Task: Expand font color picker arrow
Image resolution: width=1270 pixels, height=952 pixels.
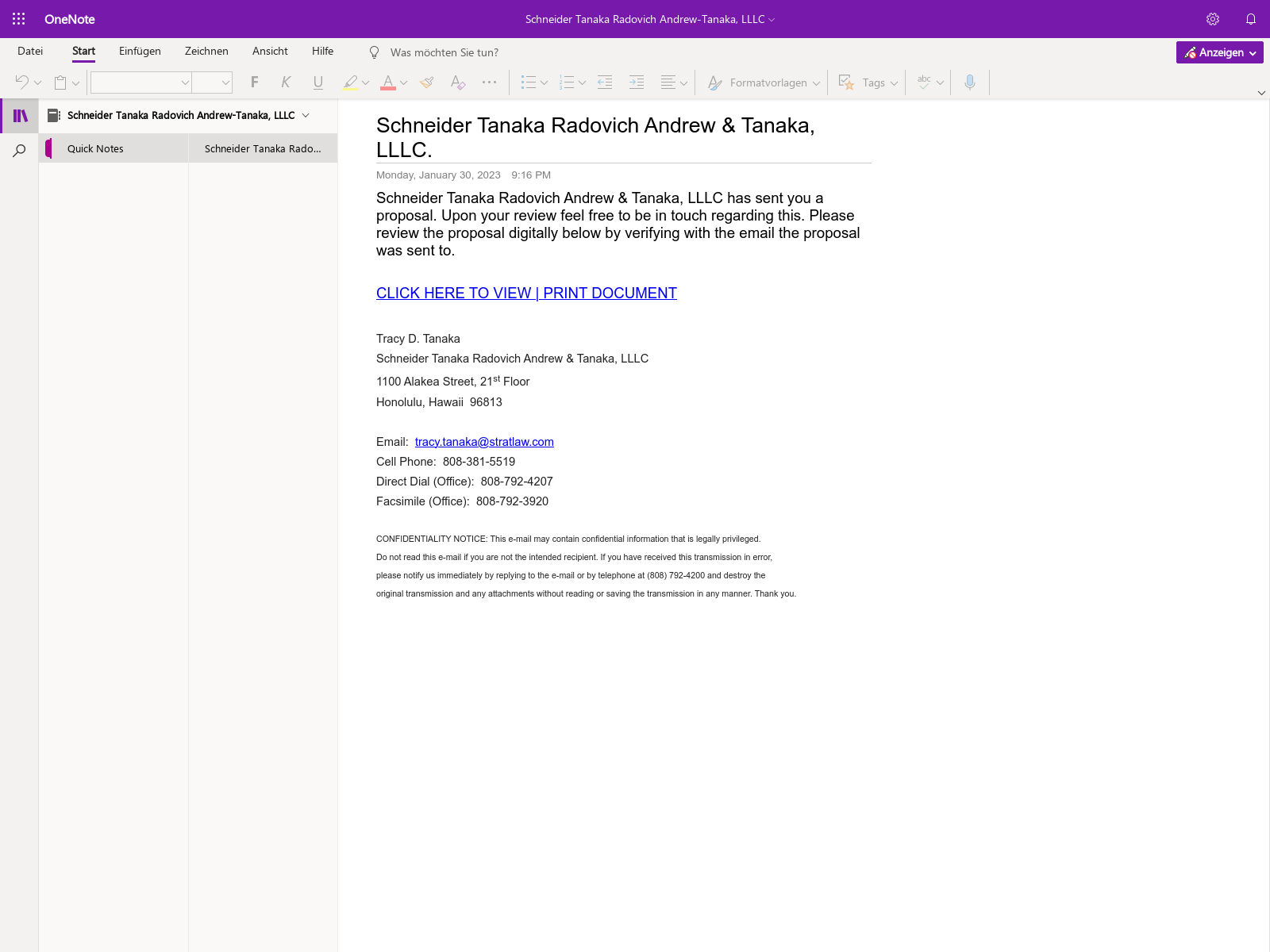Action: pos(404,83)
